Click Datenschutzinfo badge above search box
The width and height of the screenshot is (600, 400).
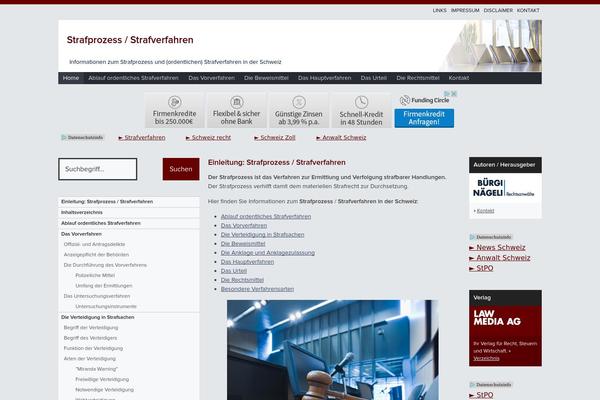pos(82,137)
